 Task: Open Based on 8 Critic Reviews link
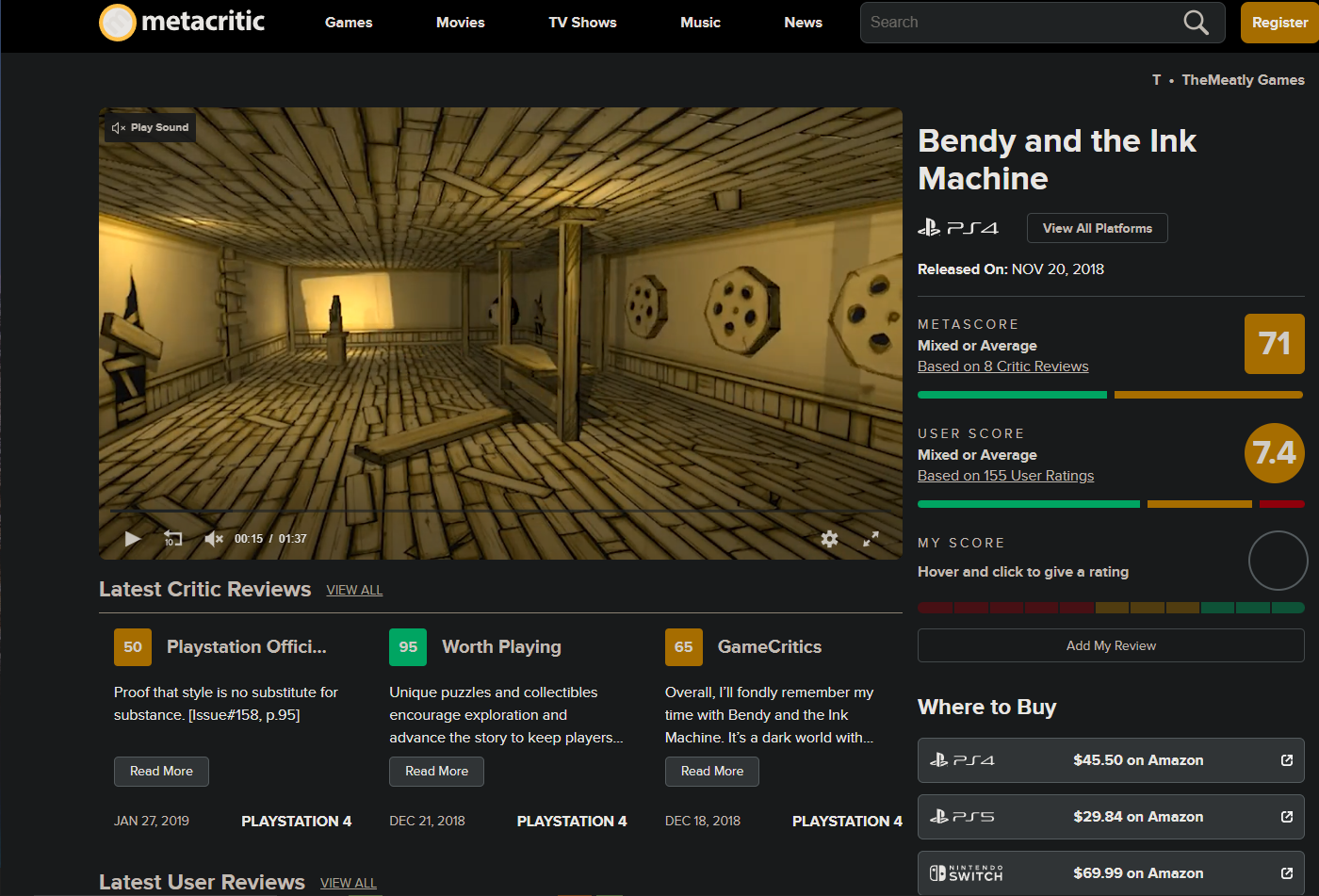click(1003, 367)
